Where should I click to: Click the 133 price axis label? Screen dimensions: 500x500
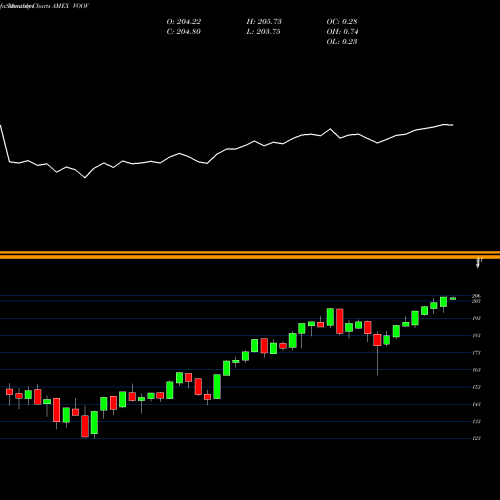(x=477, y=421)
